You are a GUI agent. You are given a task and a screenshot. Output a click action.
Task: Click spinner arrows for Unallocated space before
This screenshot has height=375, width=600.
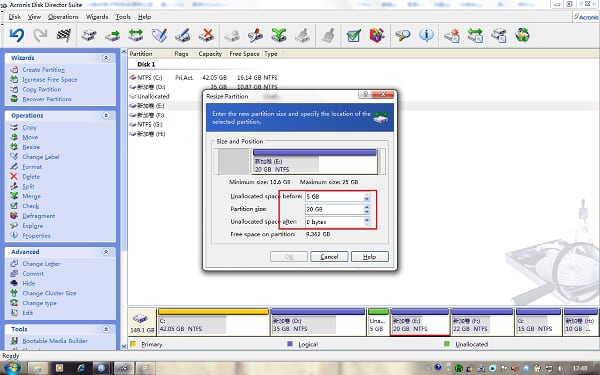click(x=367, y=197)
